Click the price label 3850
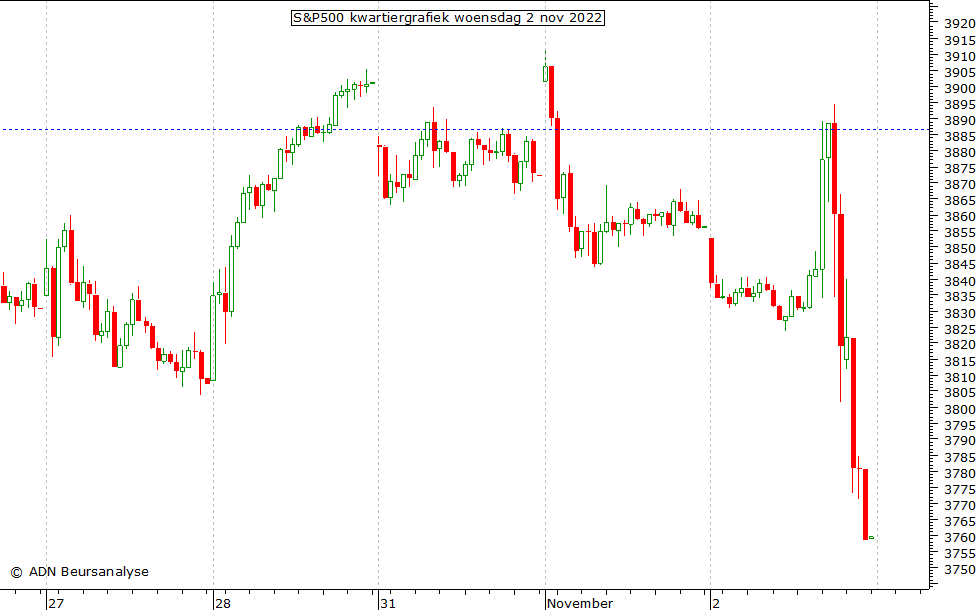The image size is (980, 610). [959, 249]
